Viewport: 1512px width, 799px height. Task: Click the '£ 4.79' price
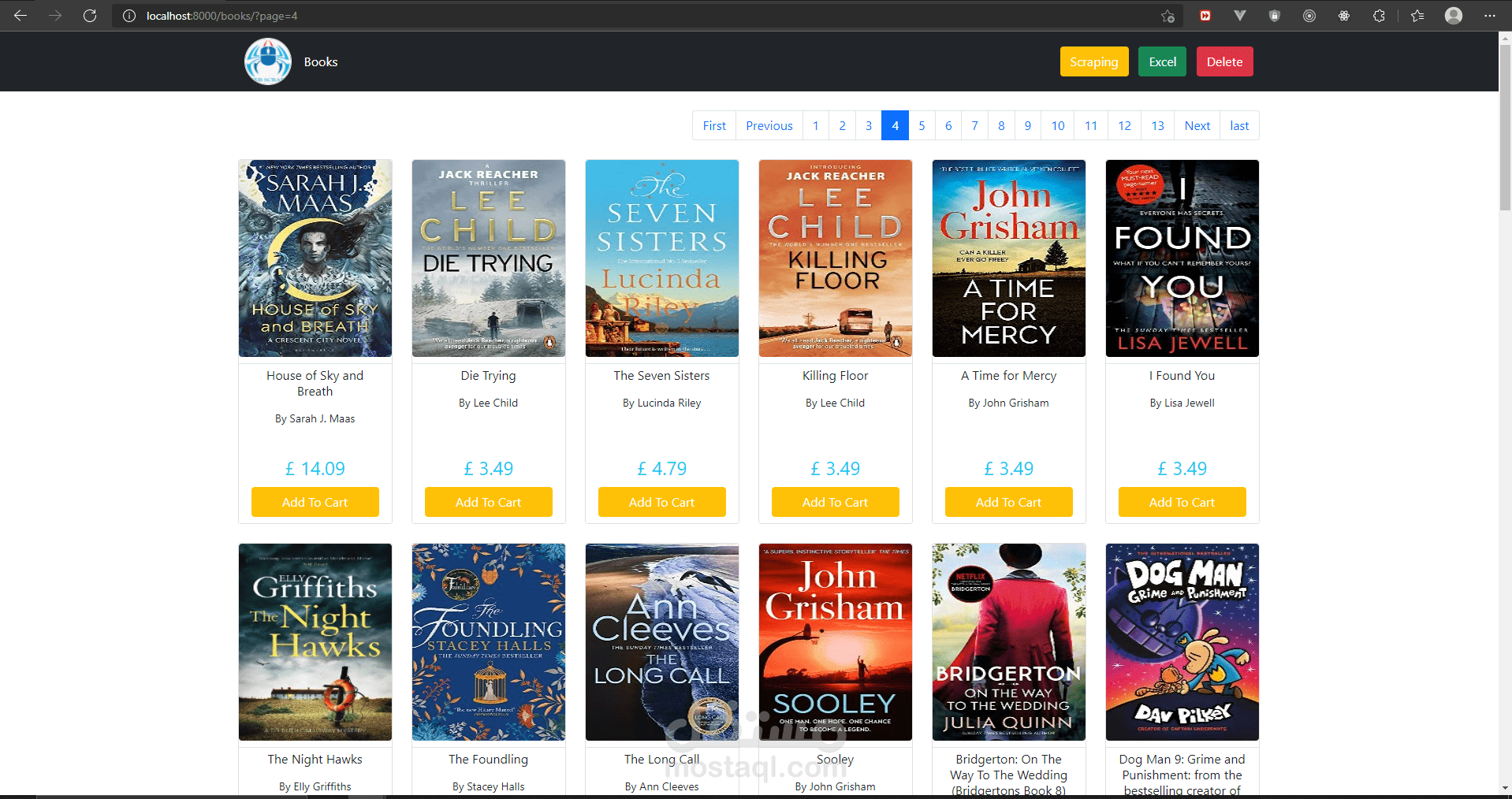(x=662, y=469)
